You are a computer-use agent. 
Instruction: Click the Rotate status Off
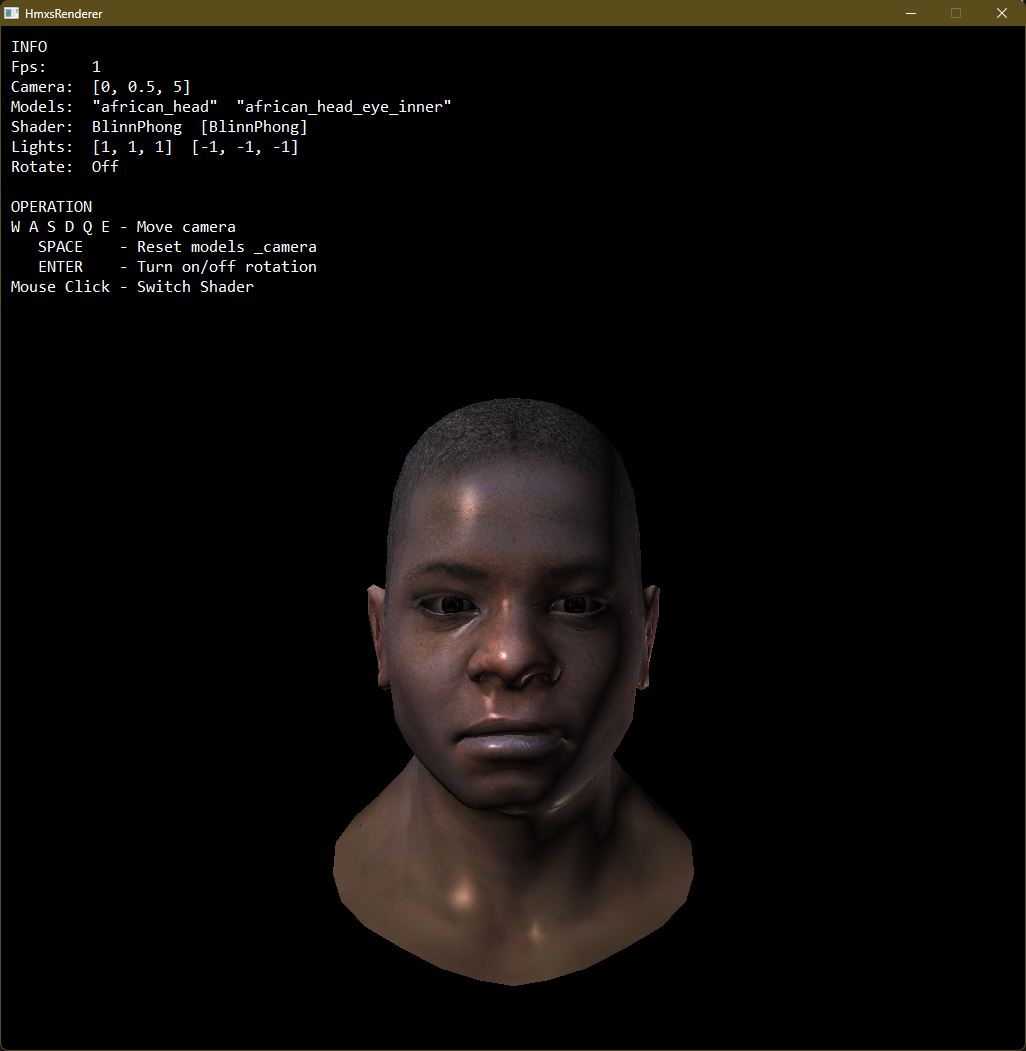tap(105, 167)
